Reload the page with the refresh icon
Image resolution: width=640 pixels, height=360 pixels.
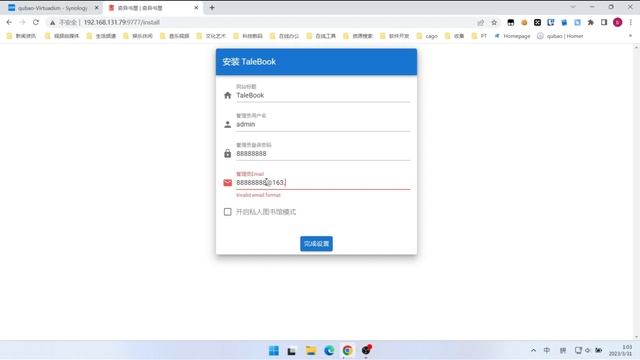click(36, 22)
